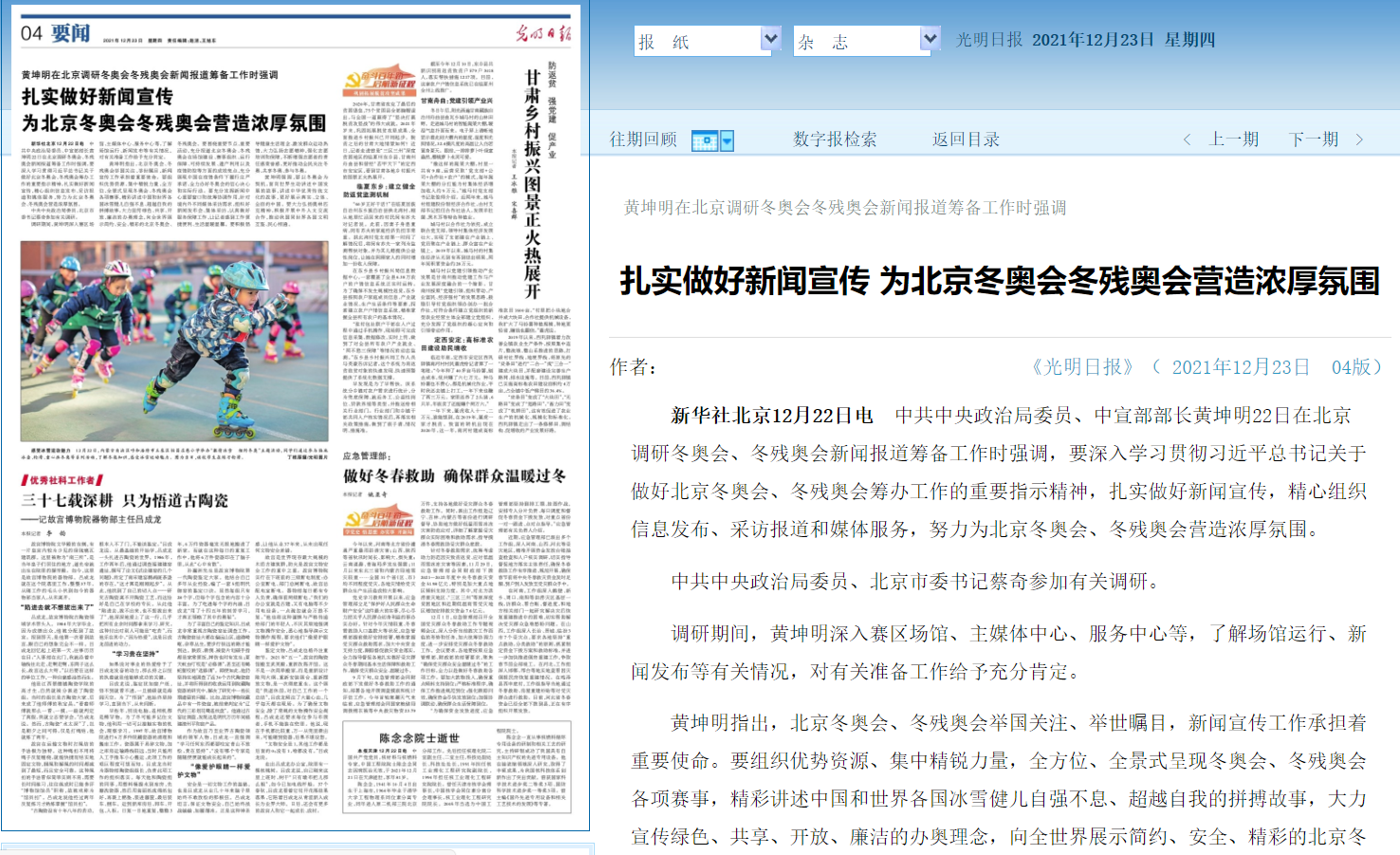Expand the small dropdown arrow after the calendar icon
This screenshot has width=1400, height=855.
(x=728, y=141)
